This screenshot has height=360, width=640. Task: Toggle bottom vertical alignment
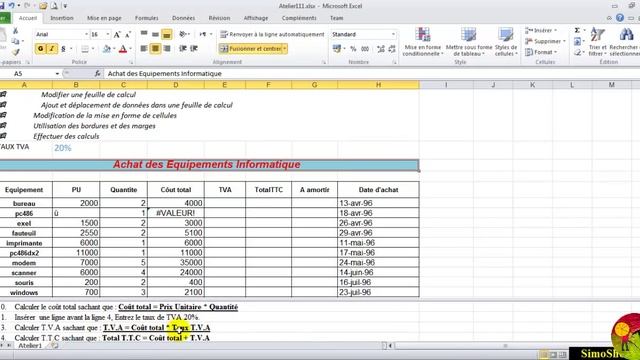coord(167,35)
